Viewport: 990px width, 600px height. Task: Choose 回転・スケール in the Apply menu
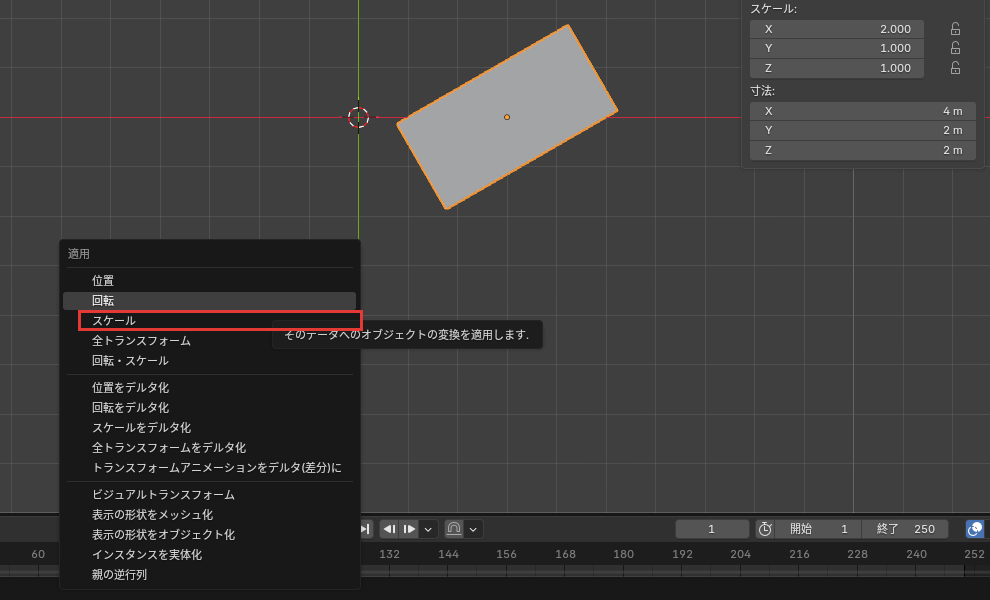click(210, 361)
